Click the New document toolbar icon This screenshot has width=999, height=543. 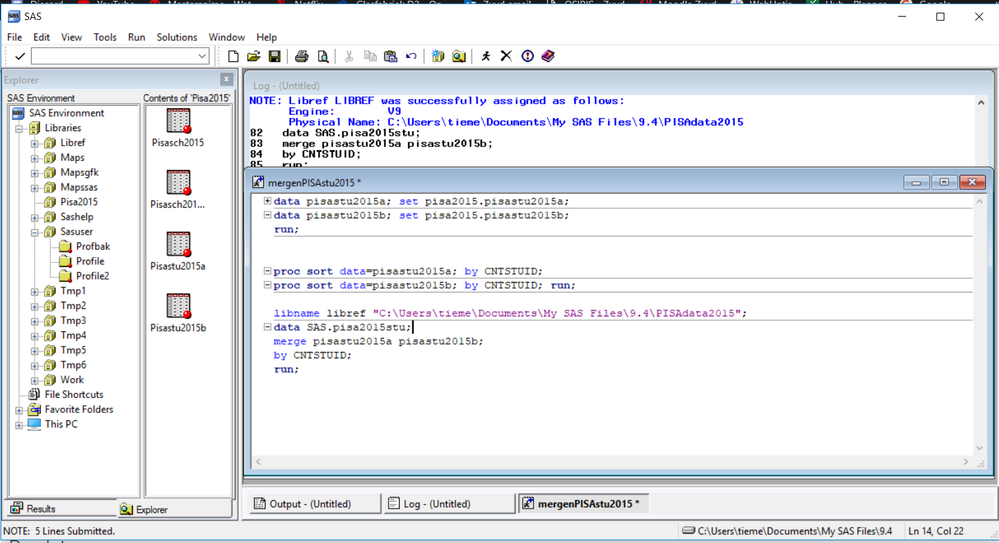(x=234, y=57)
